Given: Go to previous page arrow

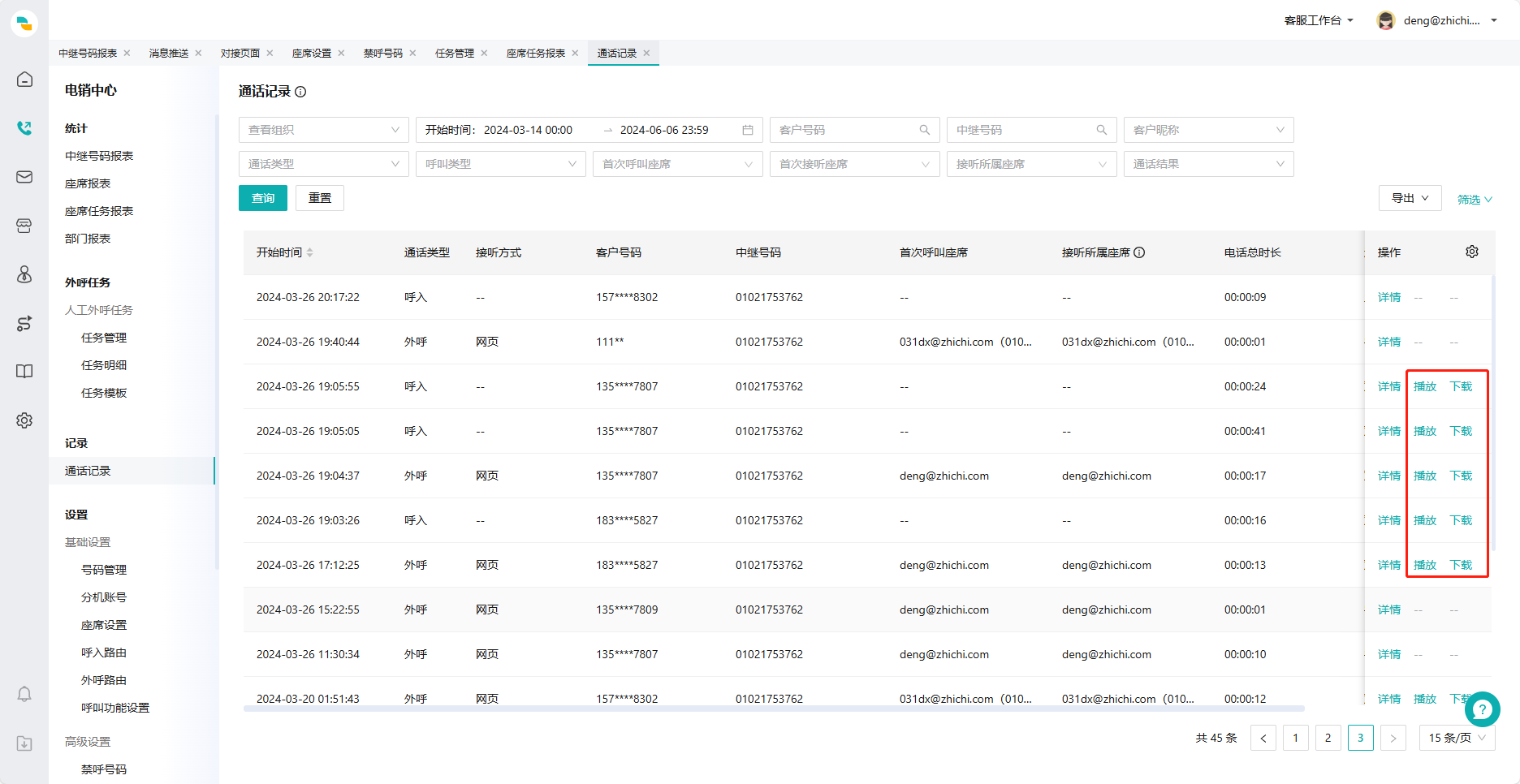Looking at the screenshot, I should coord(1263,738).
